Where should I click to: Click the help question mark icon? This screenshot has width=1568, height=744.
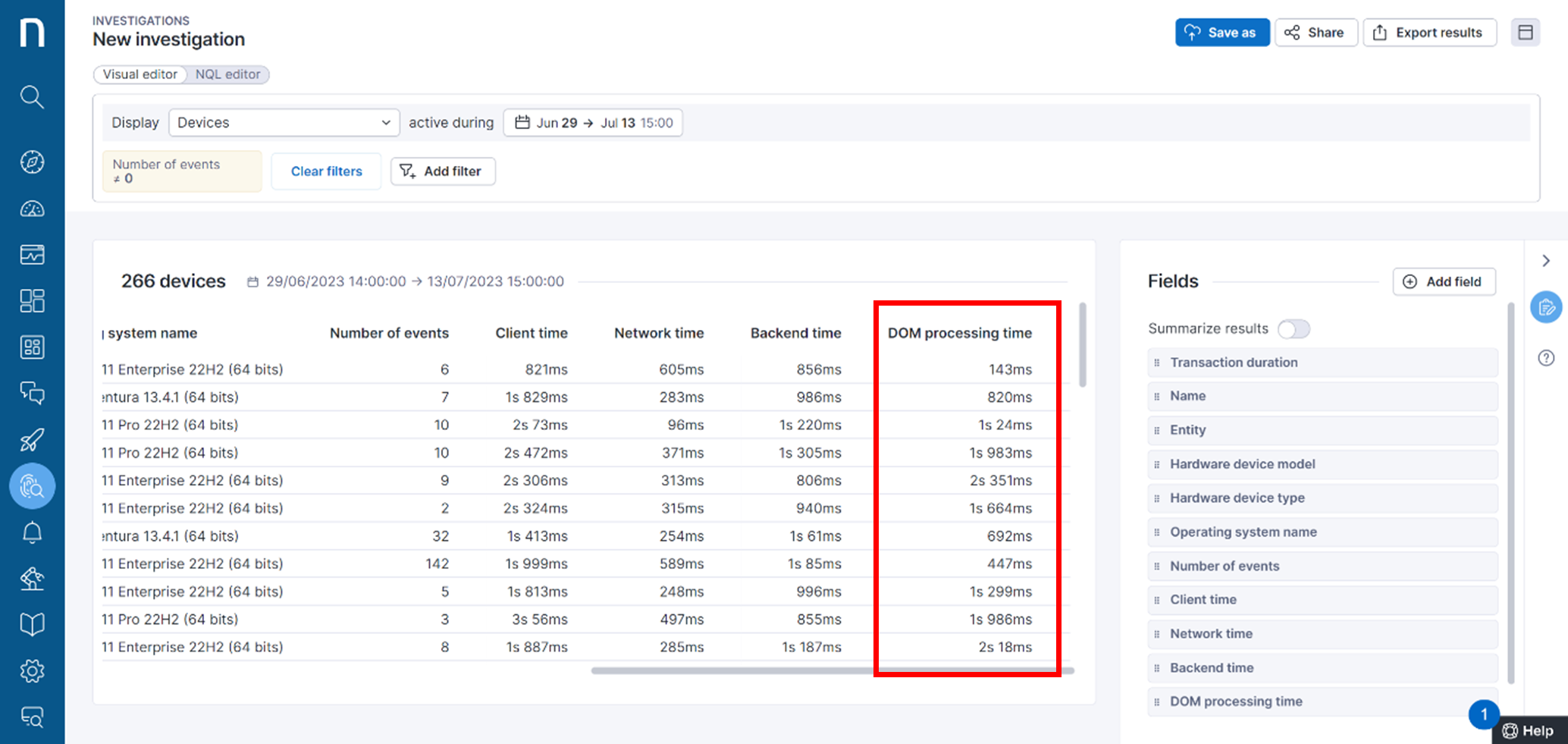tap(1546, 358)
